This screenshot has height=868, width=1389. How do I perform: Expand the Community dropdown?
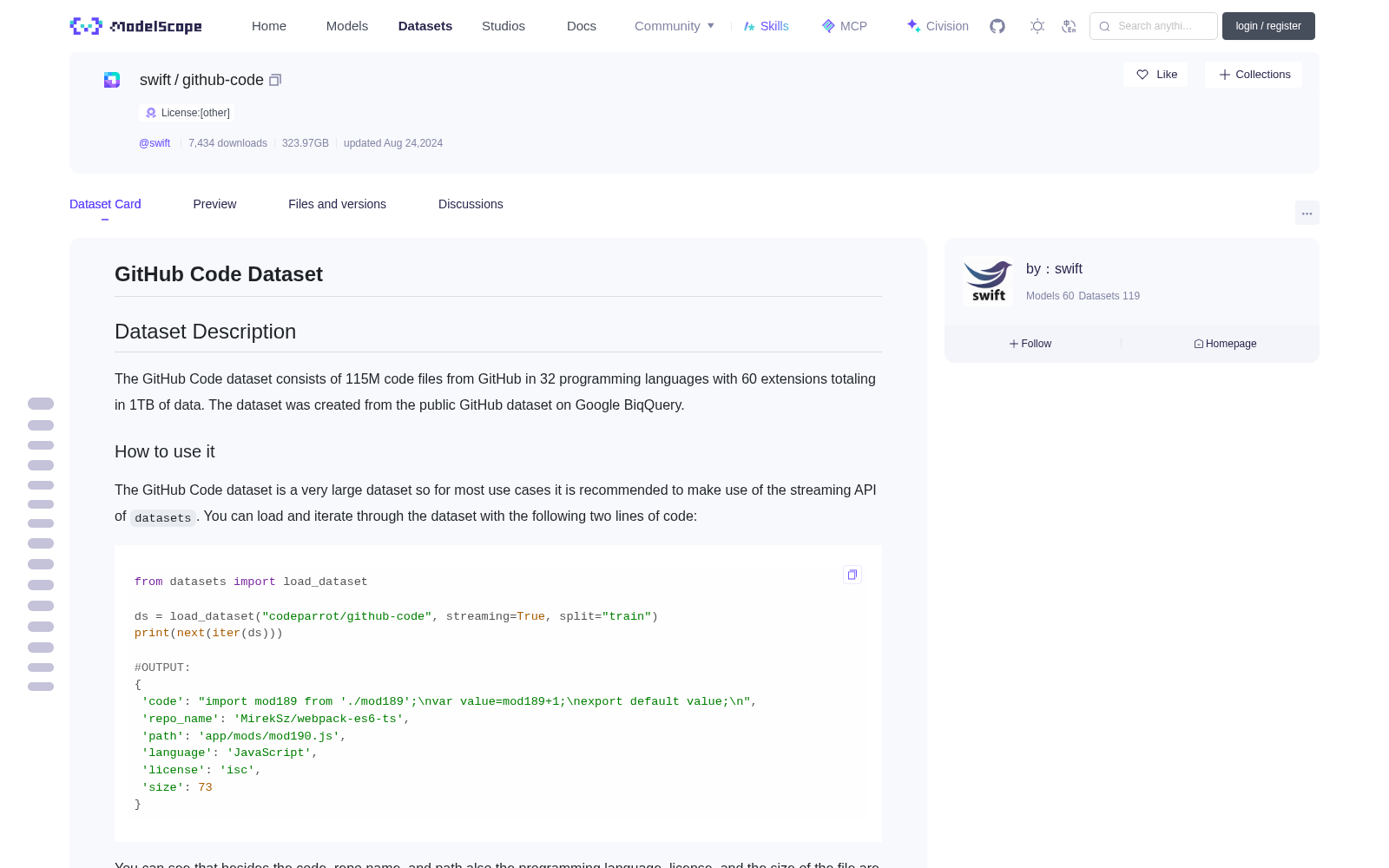click(x=675, y=26)
